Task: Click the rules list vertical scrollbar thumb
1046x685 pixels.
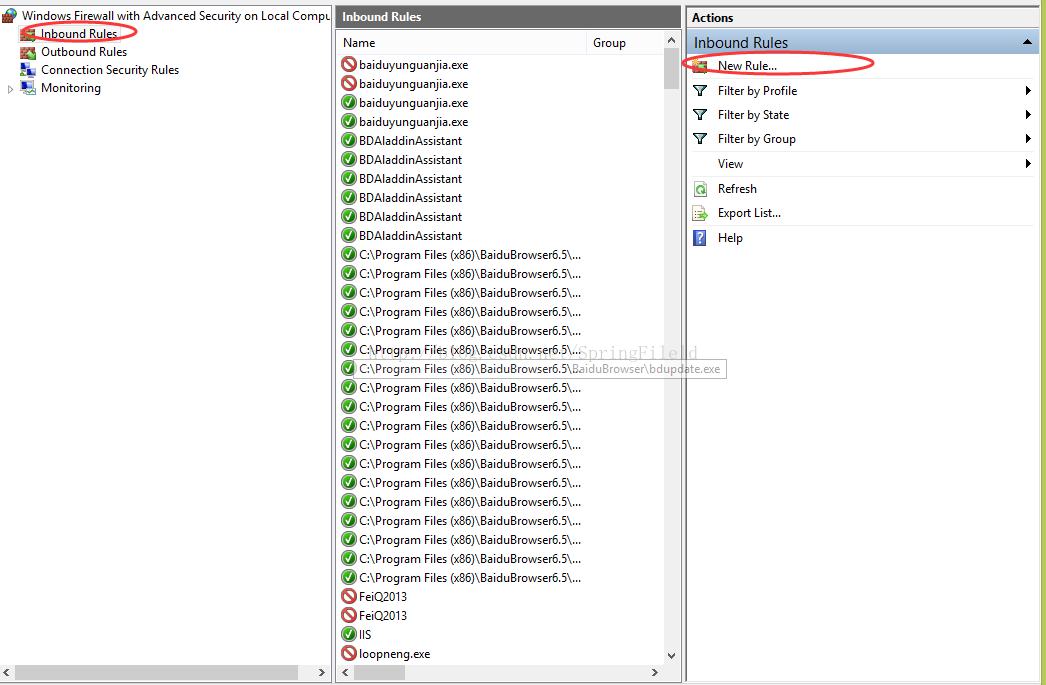Action: click(671, 69)
